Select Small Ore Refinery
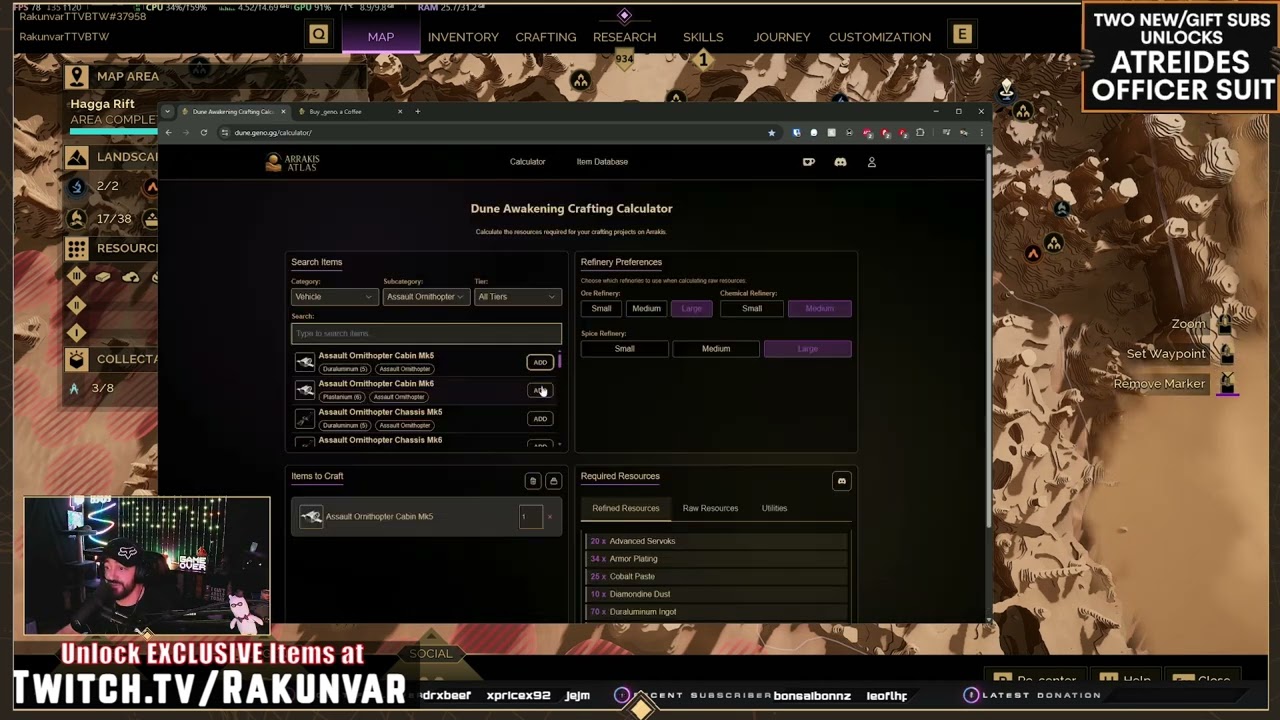This screenshot has width=1280, height=720. 601,309
